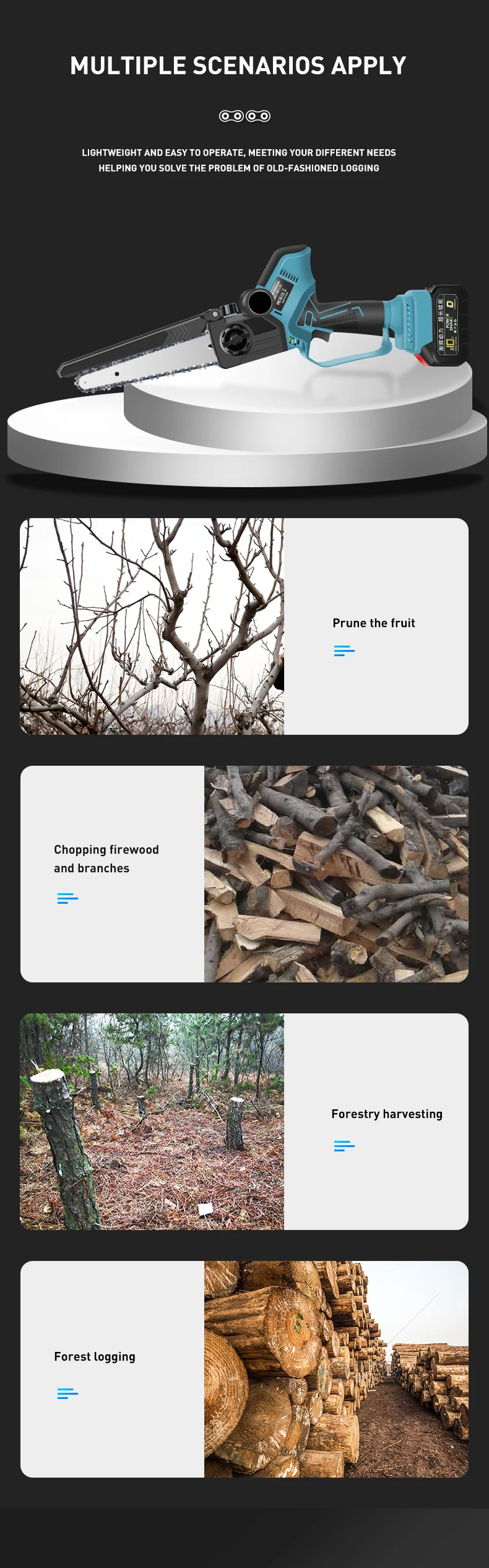Click the blue lines icon under Forest logging
This screenshot has width=489, height=1568.
pos(67,1393)
